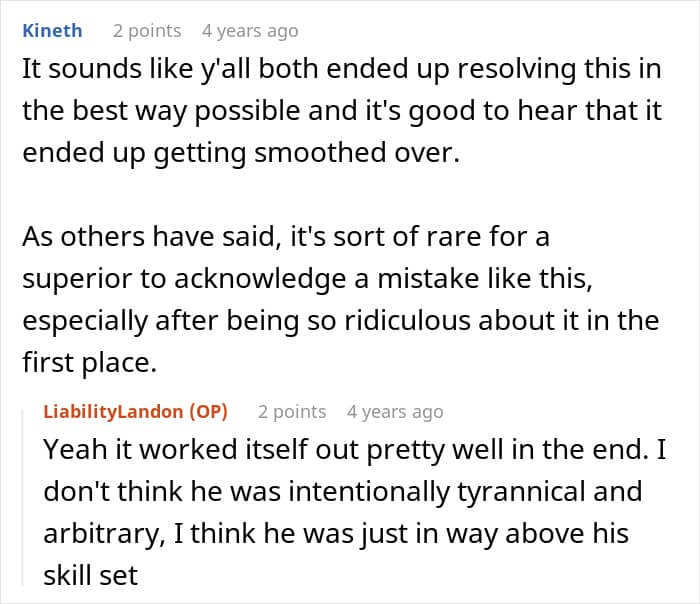Viewport: 700px width, 604px height.
Task: Click the words "skill set" ending the reply
Action: [x=91, y=575]
